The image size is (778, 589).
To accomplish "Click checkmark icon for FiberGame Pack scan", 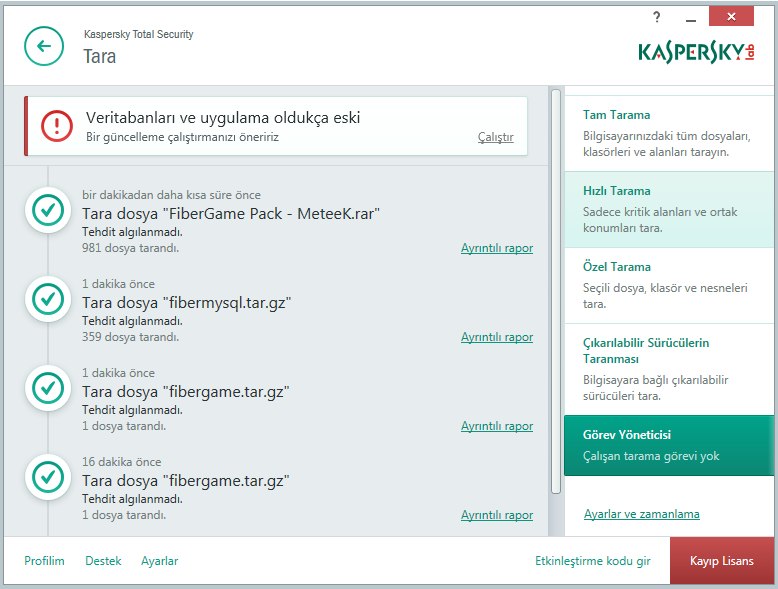I will [x=48, y=210].
